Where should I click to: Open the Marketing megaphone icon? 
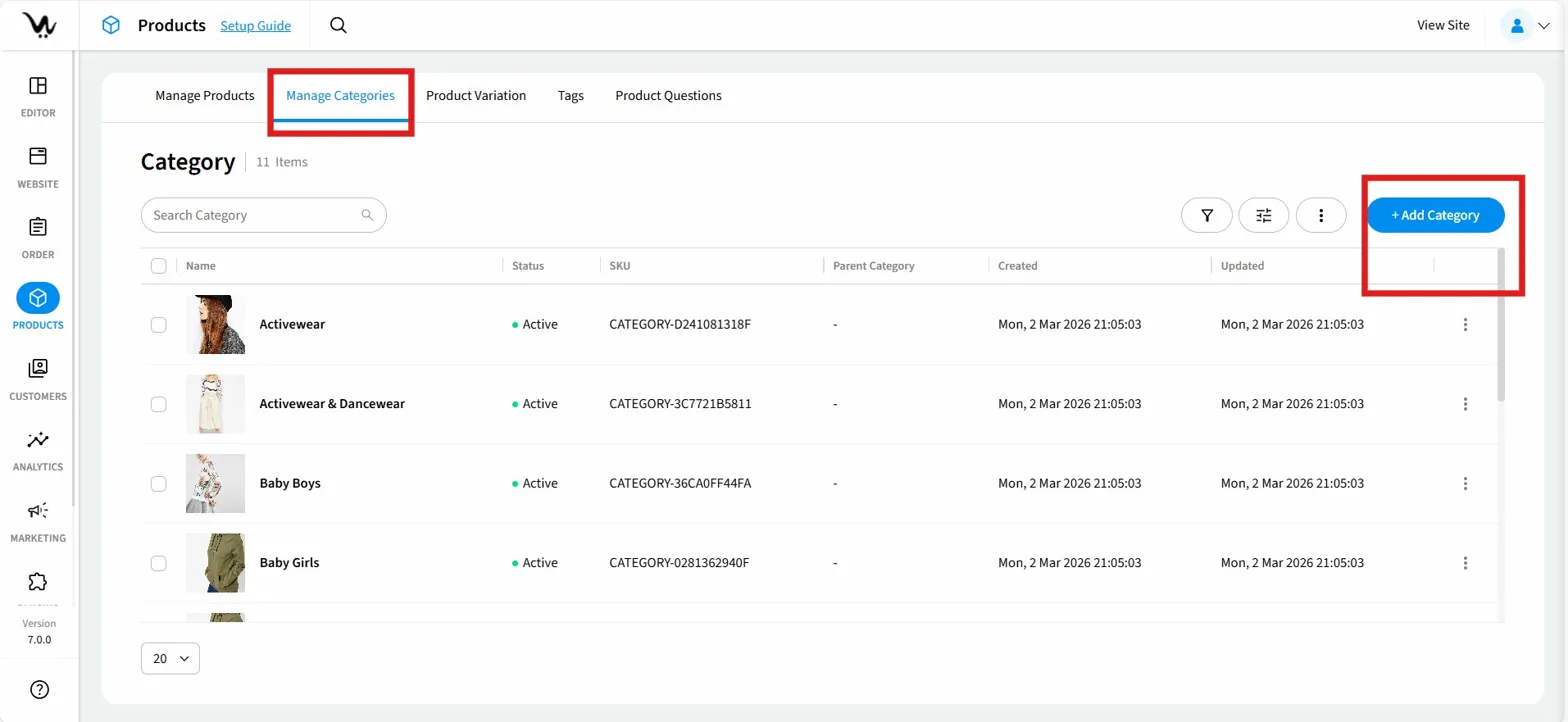click(38, 511)
